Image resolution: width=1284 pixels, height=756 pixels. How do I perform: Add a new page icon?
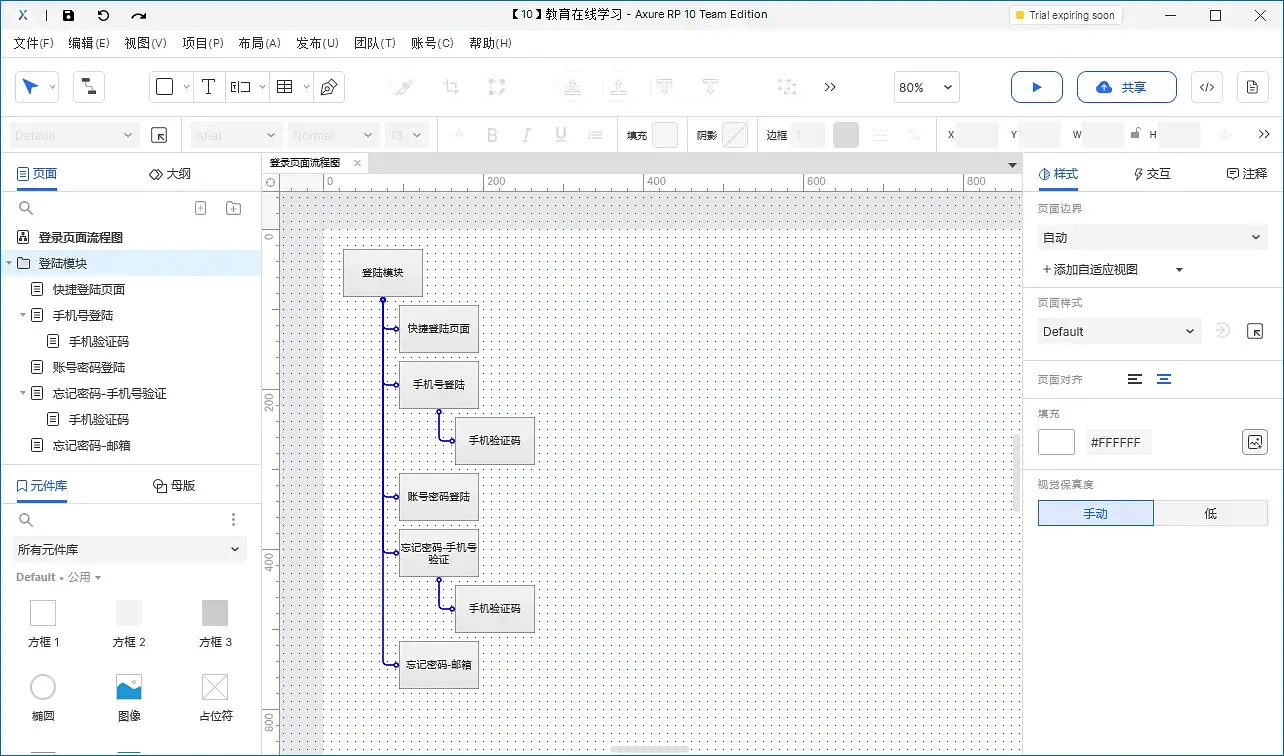coord(200,208)
